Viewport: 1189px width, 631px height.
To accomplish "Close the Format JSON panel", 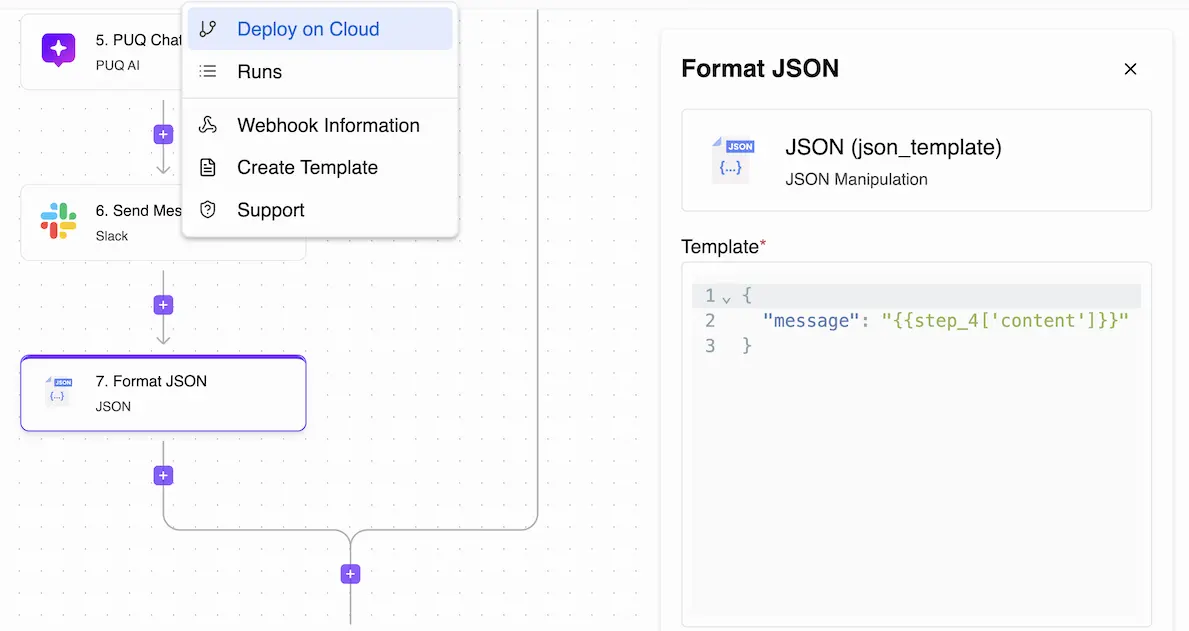I will tap(1130, 69).
